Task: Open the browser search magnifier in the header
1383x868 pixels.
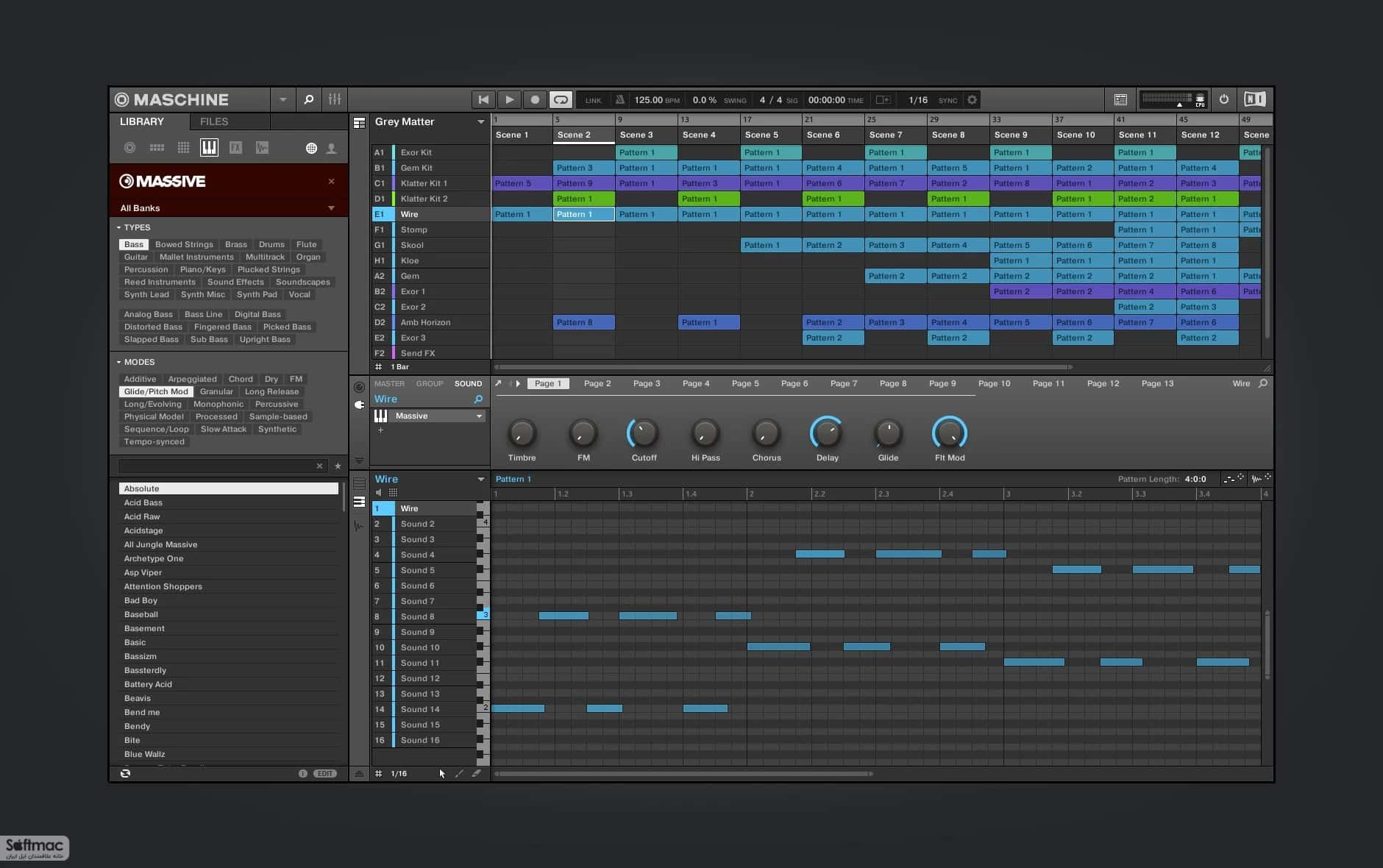Action: click(x=309, y=99)
